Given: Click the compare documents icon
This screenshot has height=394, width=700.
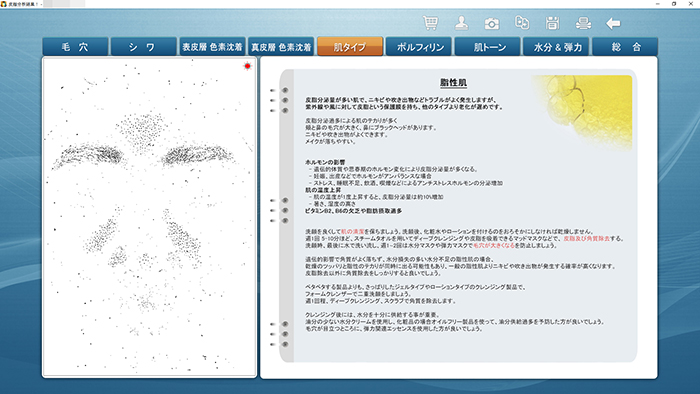Looking at the screenshot, I should coord(522,23).
